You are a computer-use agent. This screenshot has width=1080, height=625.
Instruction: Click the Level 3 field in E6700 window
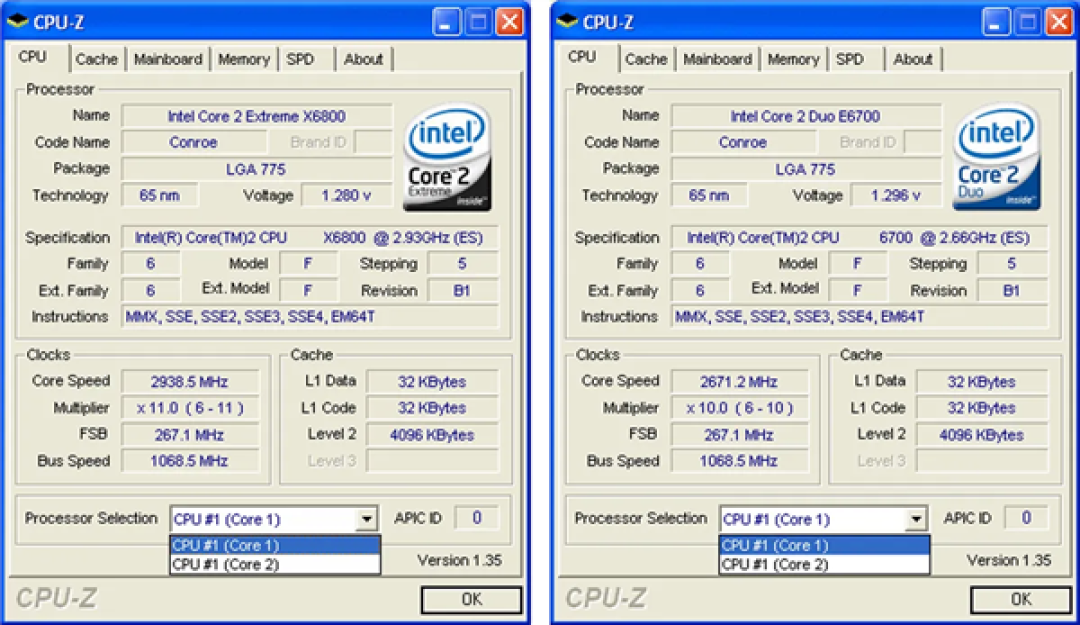pos(982,461)
